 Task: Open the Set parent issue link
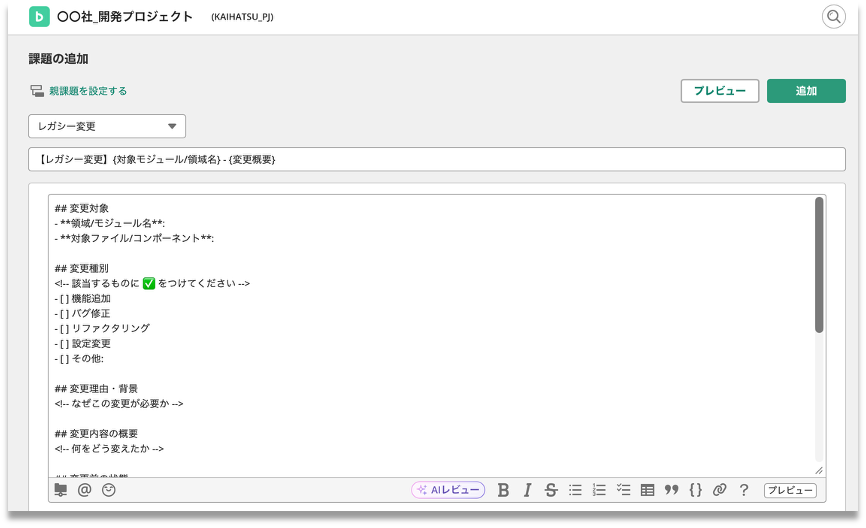pyautogui.click(x=88, y=91)
